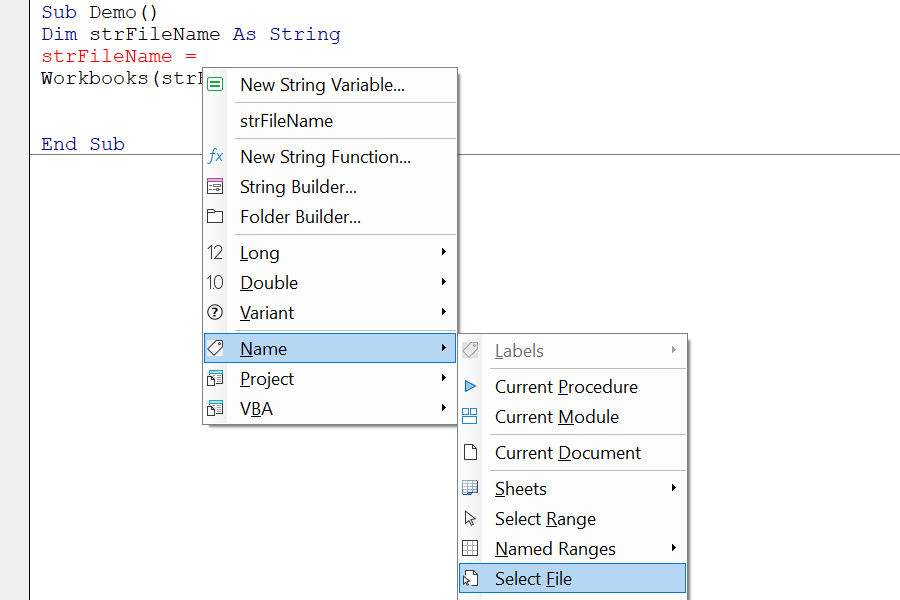The image size is (900, 600).
Task: Expand the Name submenu arrow
Action: tap(444, 347)
